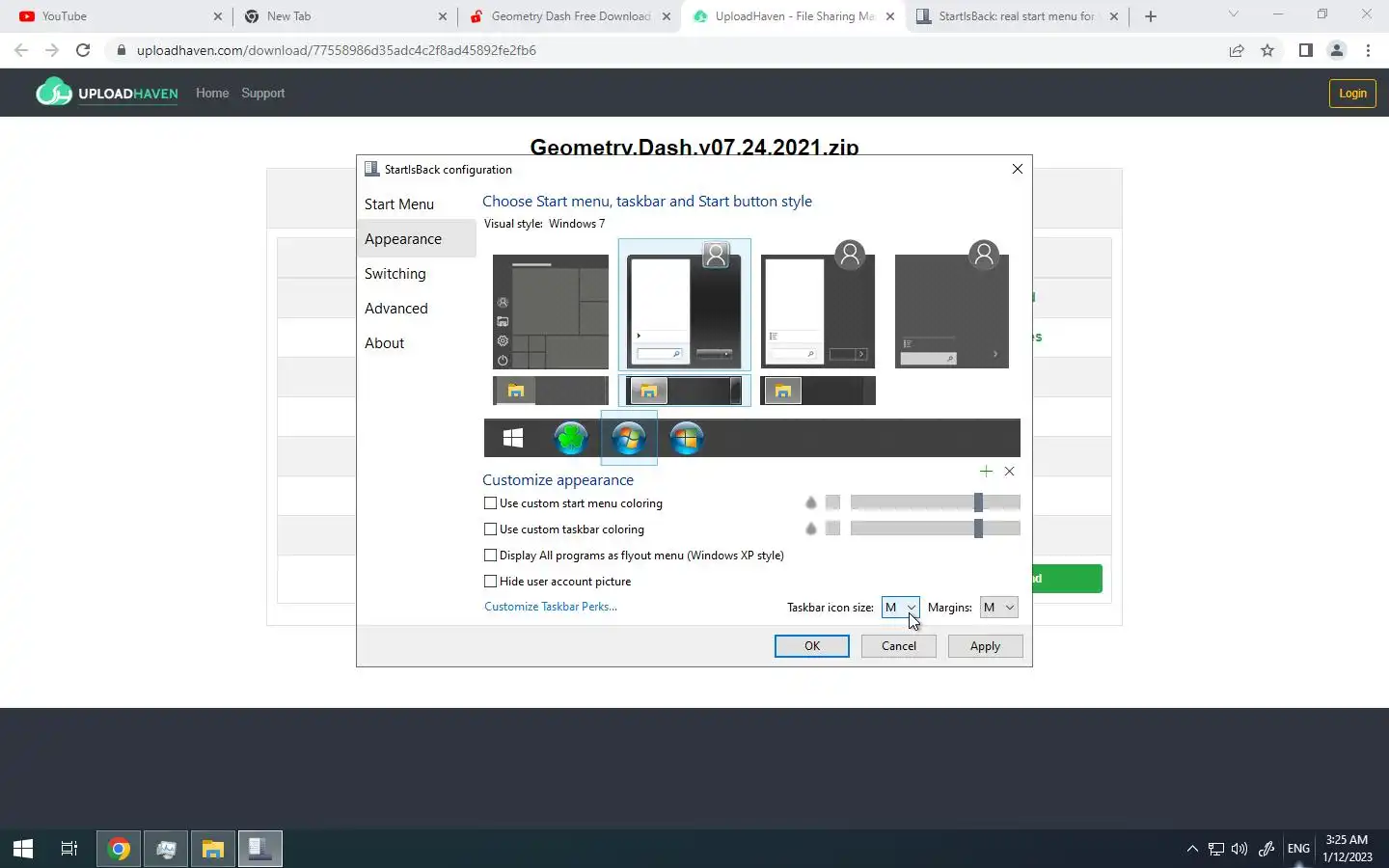
Task: Open File Explorer from the taskbar
Action: pos(213,849)
